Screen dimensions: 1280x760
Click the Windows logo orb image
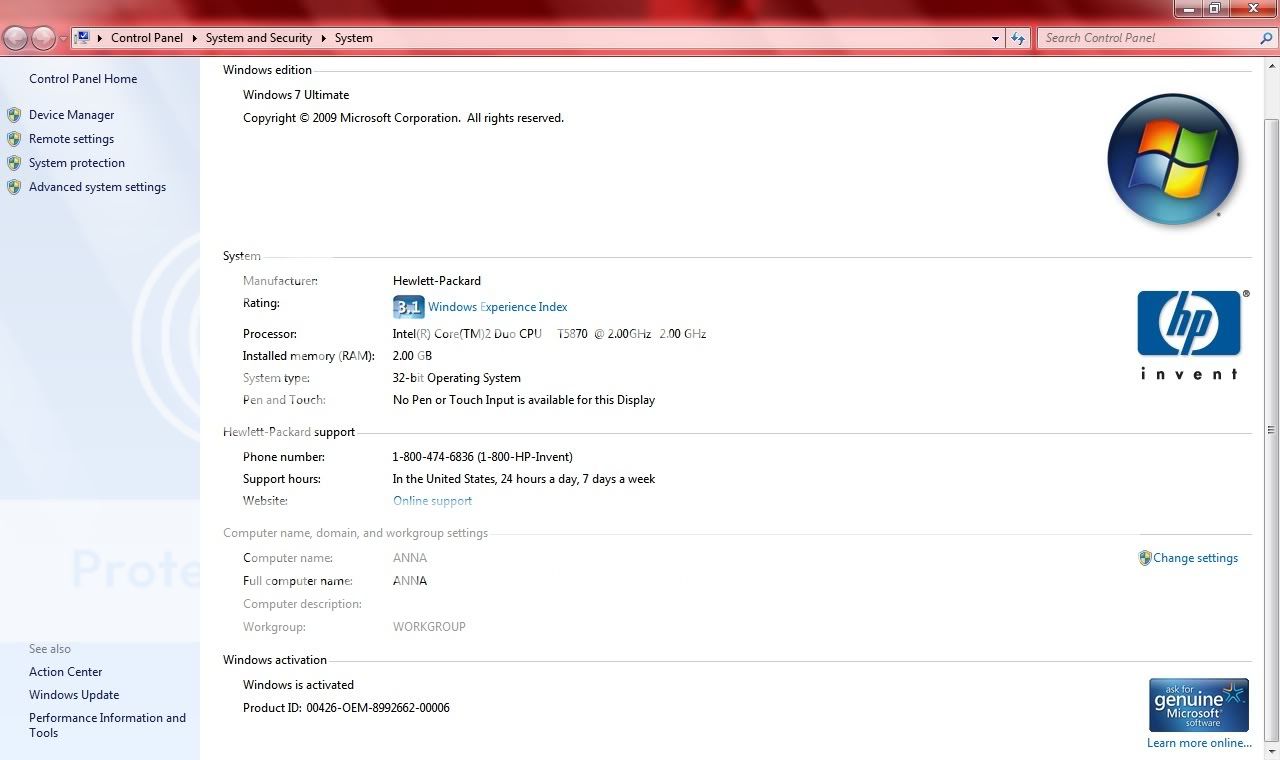1173,160
